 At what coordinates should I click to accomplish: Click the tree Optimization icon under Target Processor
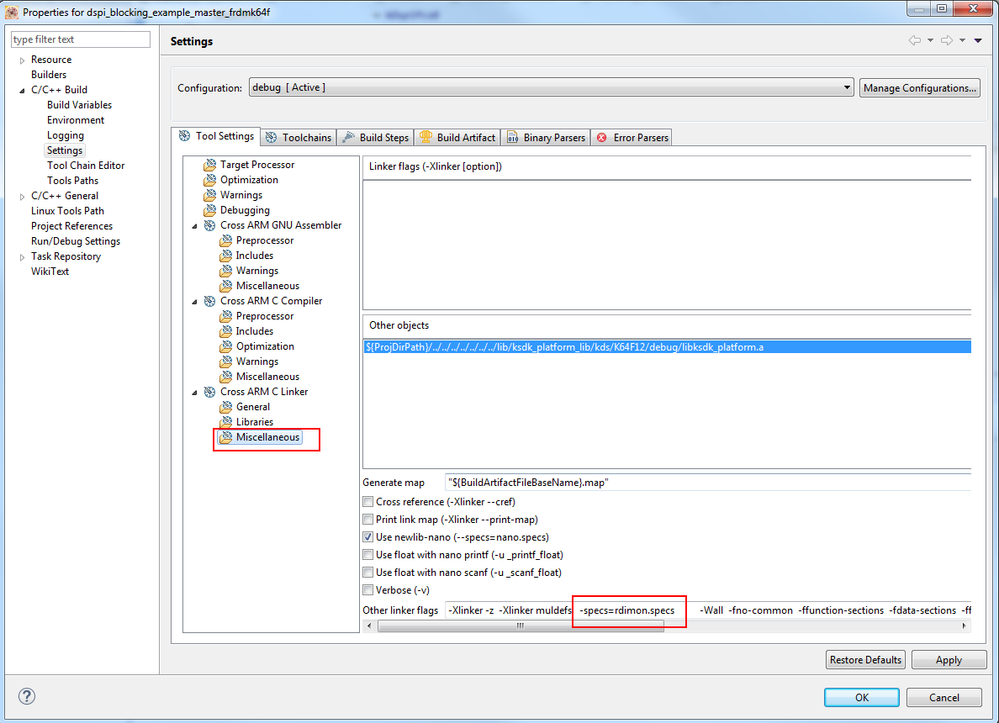pos(210,180)
